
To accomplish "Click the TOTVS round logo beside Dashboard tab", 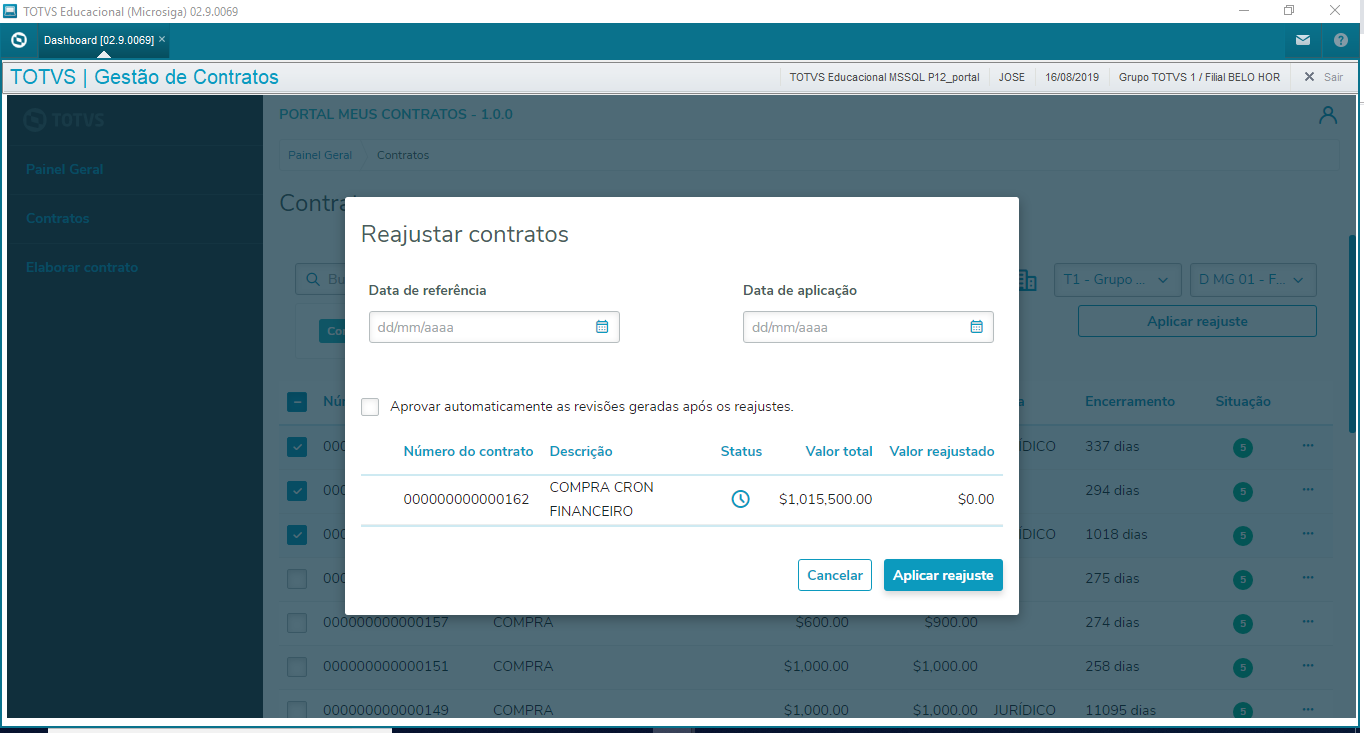I will [18, 40].
